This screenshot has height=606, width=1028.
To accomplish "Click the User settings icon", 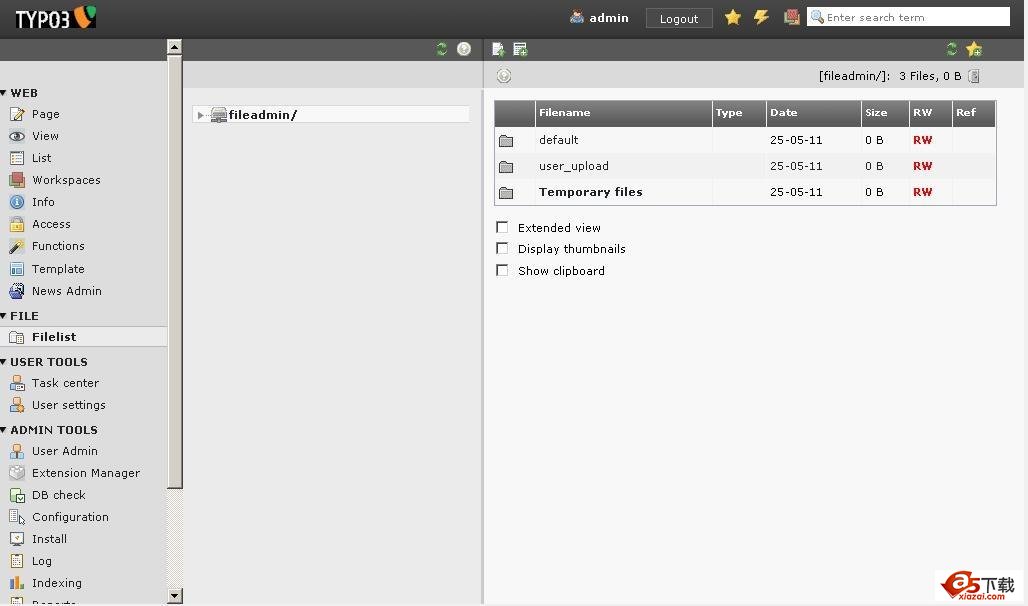I will tap(17, 405).
